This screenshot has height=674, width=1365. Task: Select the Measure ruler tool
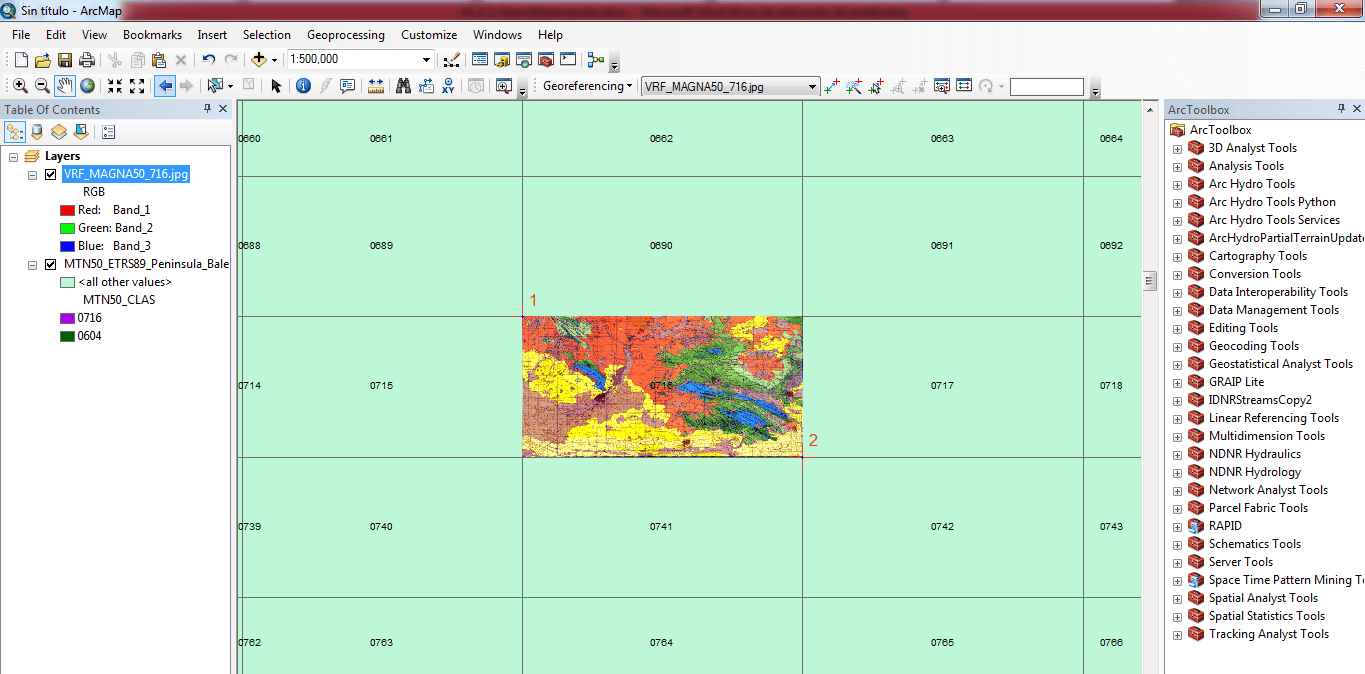coord(375,86)
